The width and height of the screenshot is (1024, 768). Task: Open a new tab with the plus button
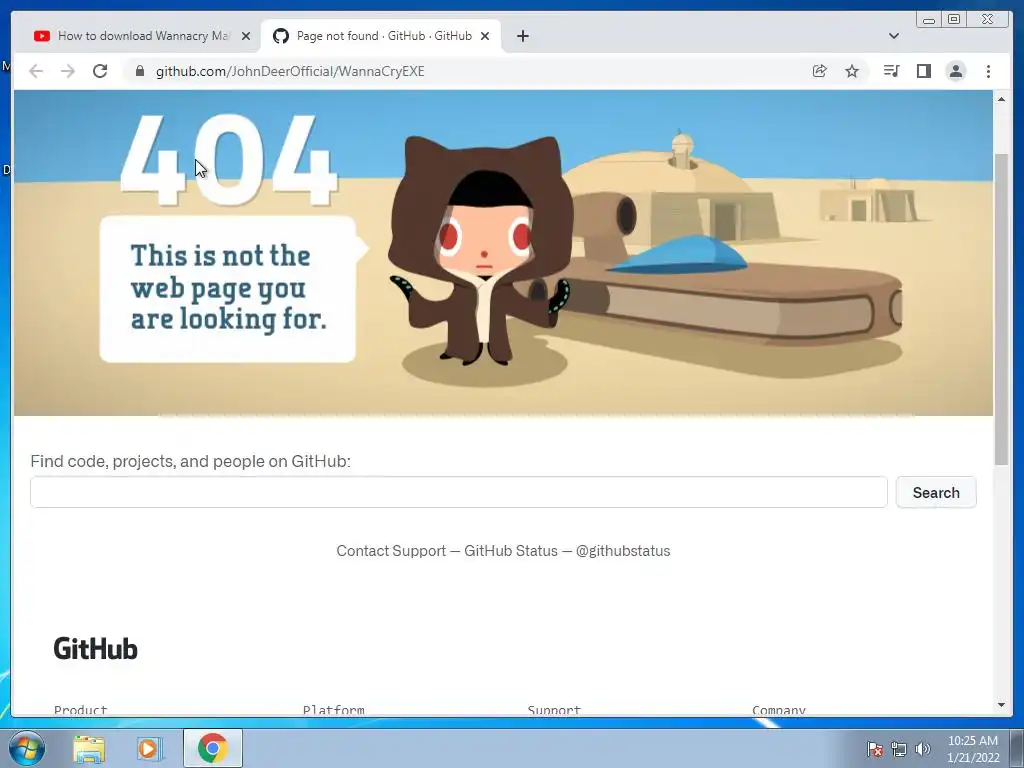coord(522,36)
